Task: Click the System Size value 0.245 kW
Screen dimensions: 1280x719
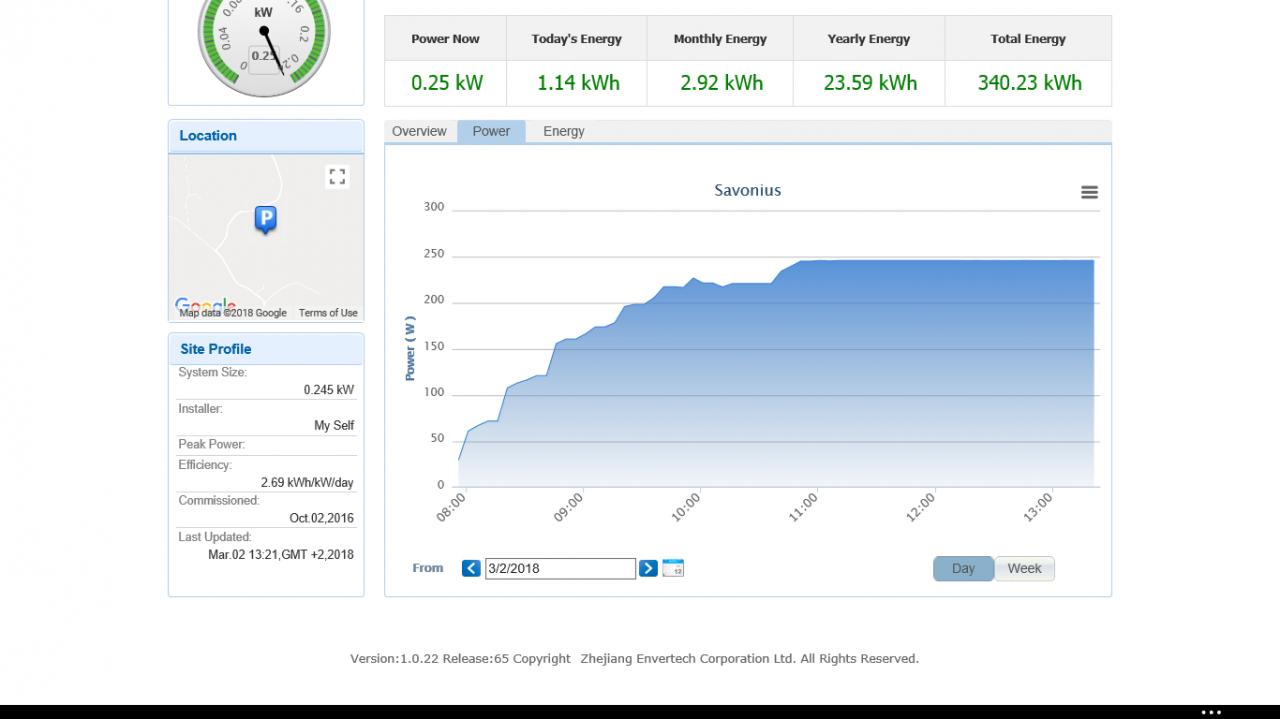Action: (329, 390)
